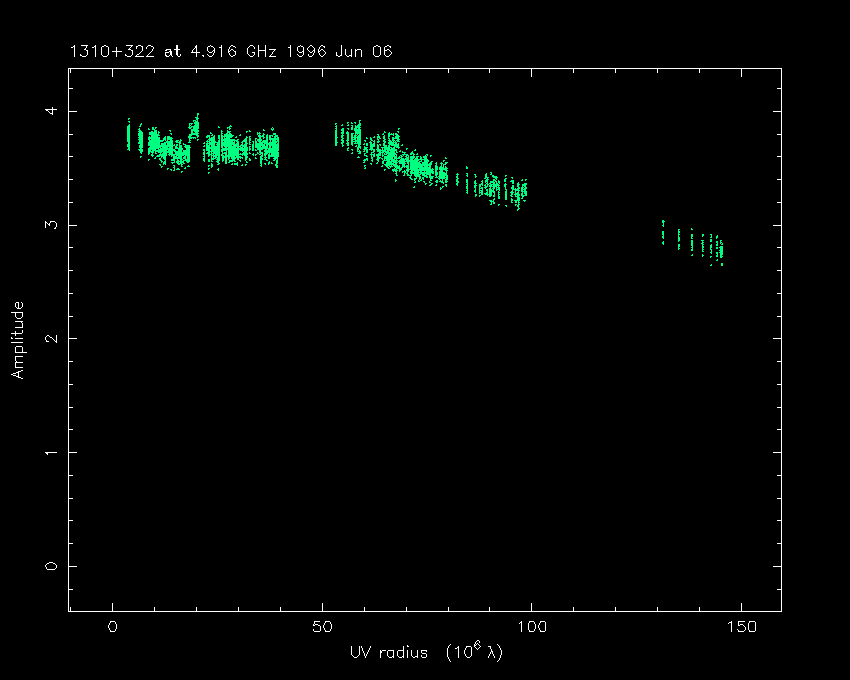Click the x-axis tick label '50'

click(322, 627)
